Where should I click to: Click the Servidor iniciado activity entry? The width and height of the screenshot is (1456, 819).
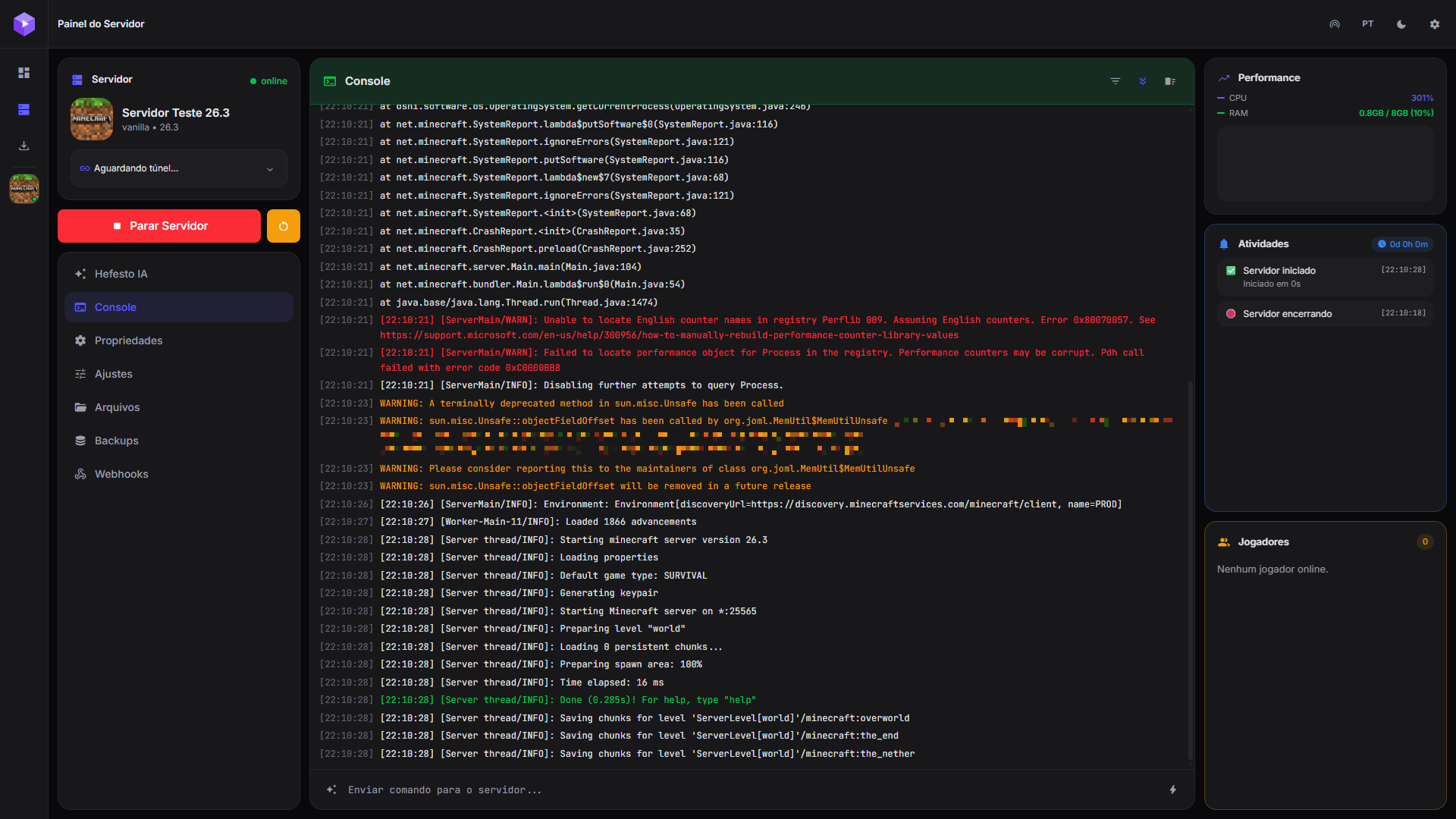click(x=1325, y=277)
